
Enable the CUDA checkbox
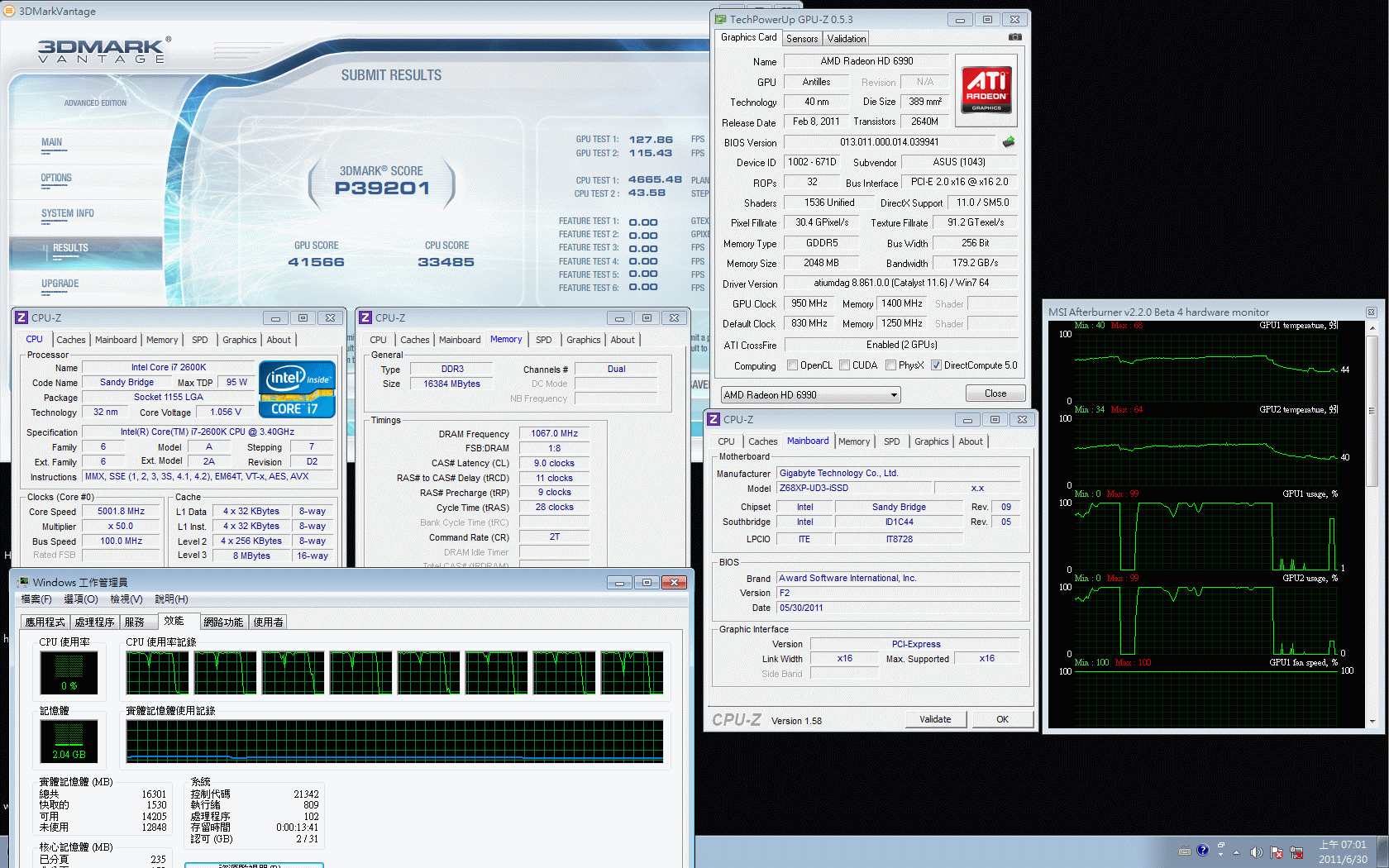tap(844, 365)
